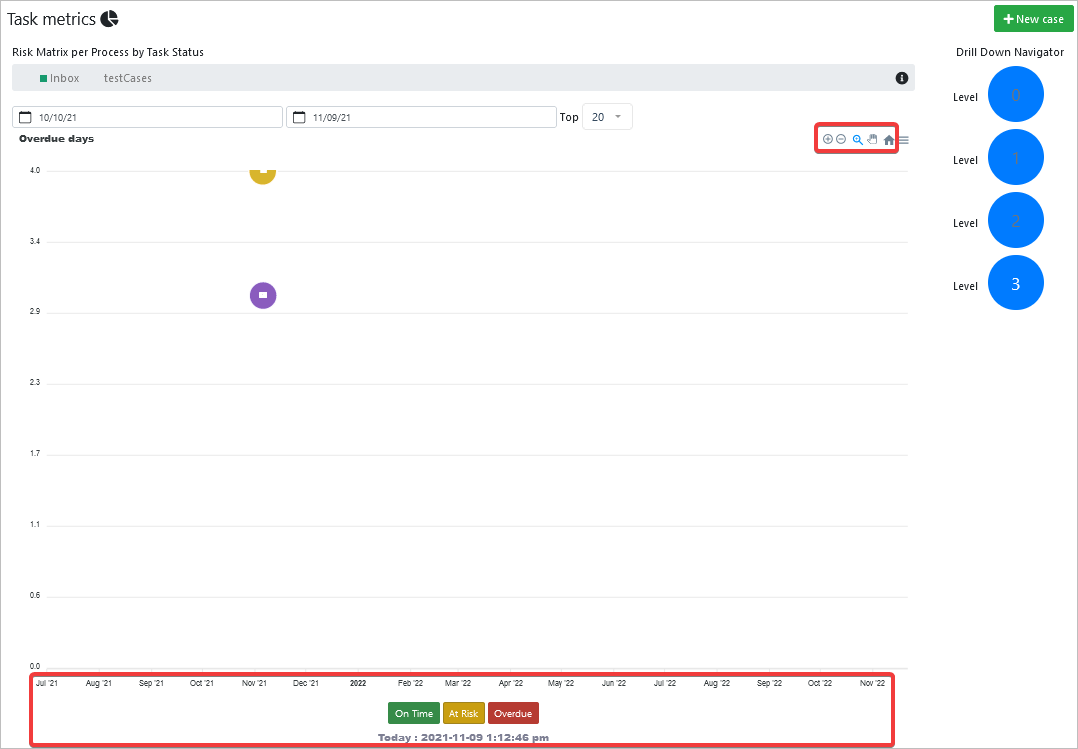Image resolution: width=1078 pixels, height=749 pixels.
Task: Expand the Top 20 dropdown
Action: [x=607, y=117]
